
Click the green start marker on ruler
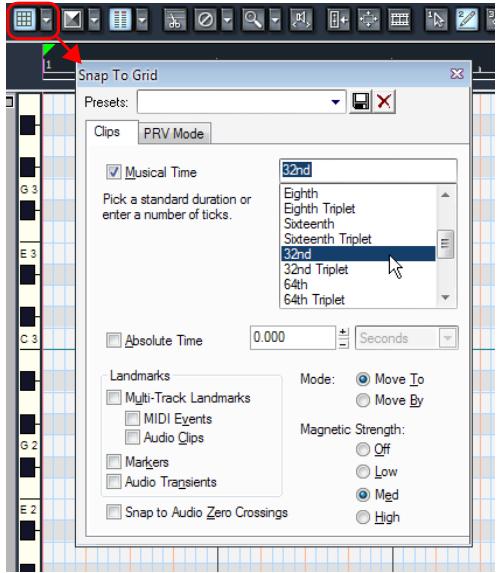coord(48,50)
